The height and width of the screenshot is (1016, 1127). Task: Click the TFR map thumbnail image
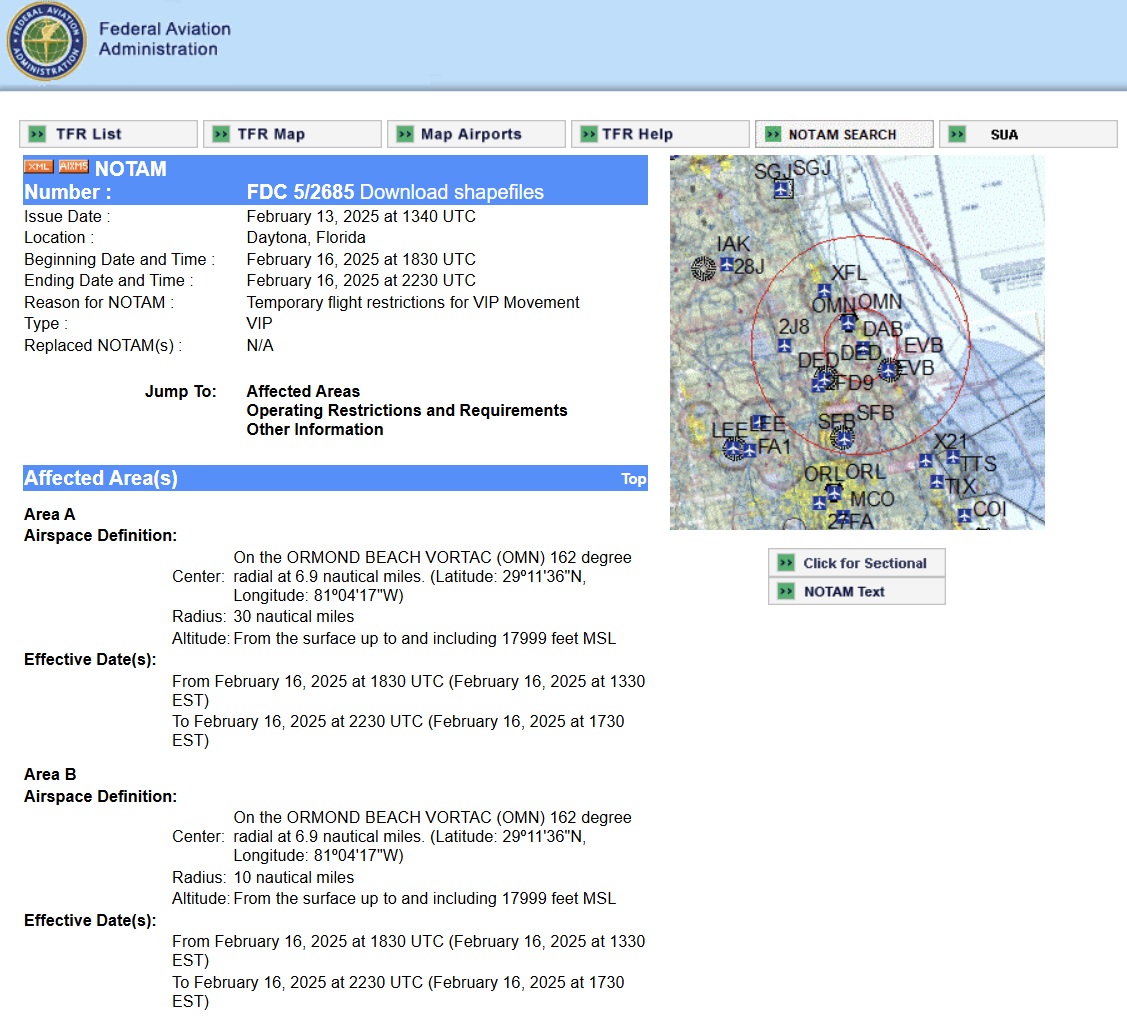click(857, 342)
